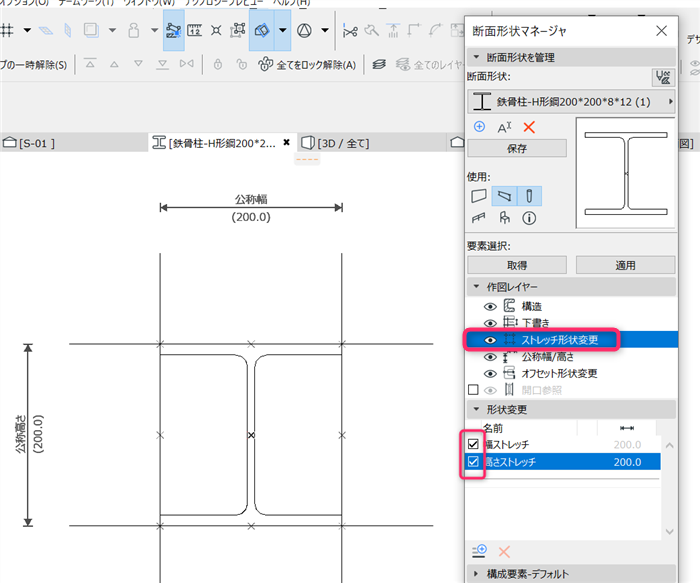This screenshot has width=700, height=583.
Task: Click the profile list view options icon
Action: (663, 77)
